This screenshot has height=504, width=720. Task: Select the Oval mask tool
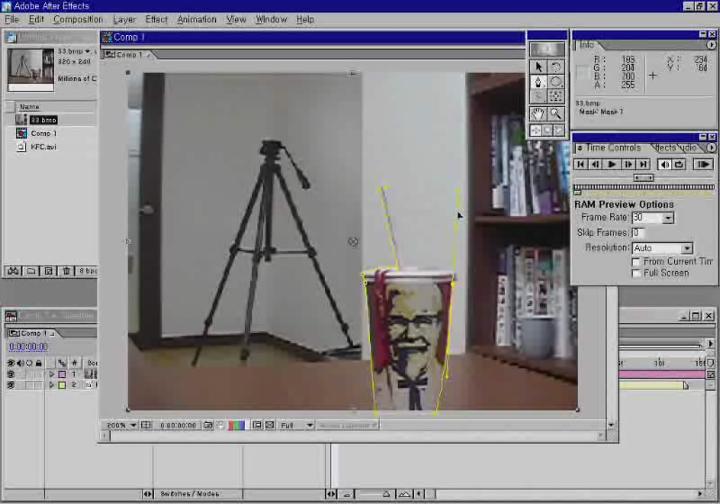click(556, 82)
